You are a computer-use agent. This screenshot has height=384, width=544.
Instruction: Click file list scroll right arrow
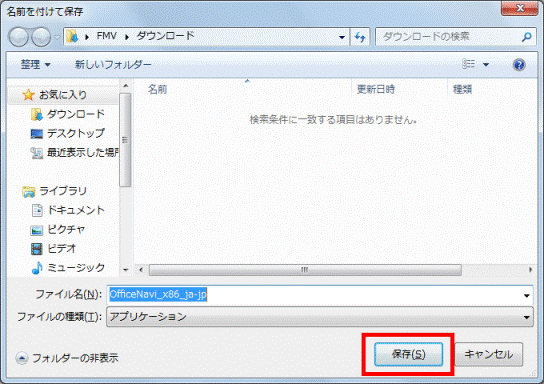point(530,270)
